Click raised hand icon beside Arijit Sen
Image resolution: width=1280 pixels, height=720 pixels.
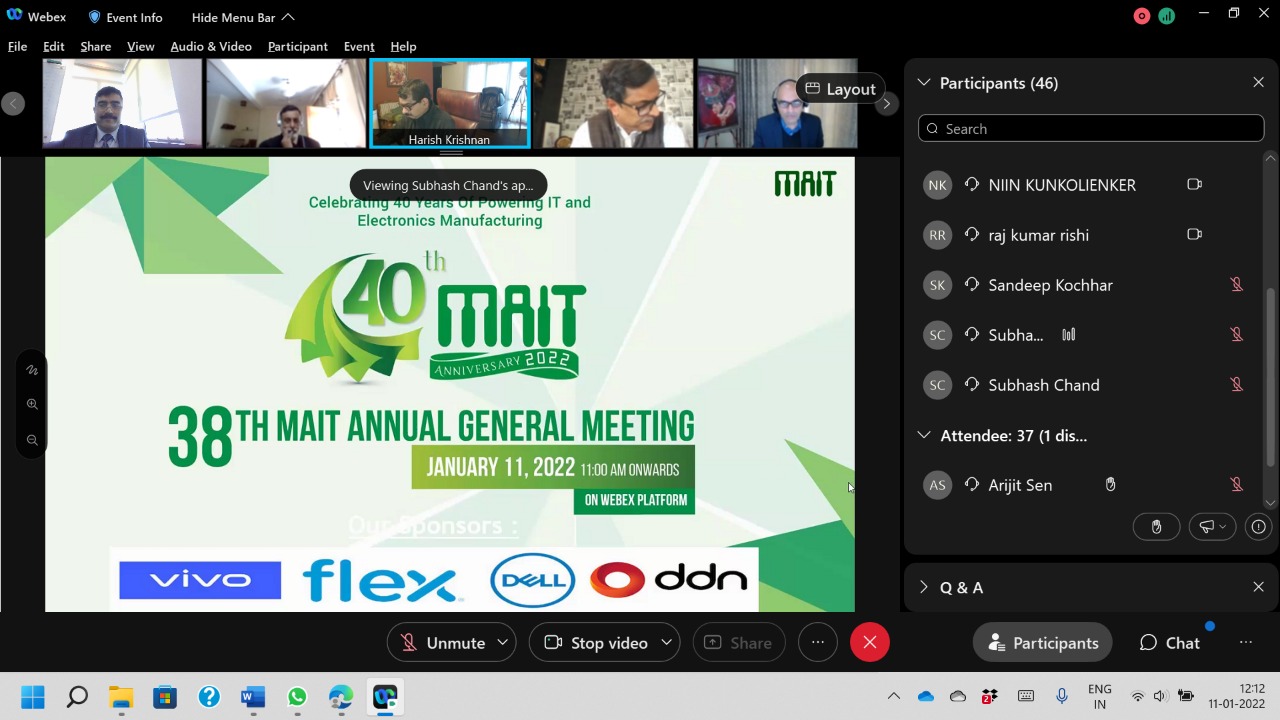coord(1110,484)
